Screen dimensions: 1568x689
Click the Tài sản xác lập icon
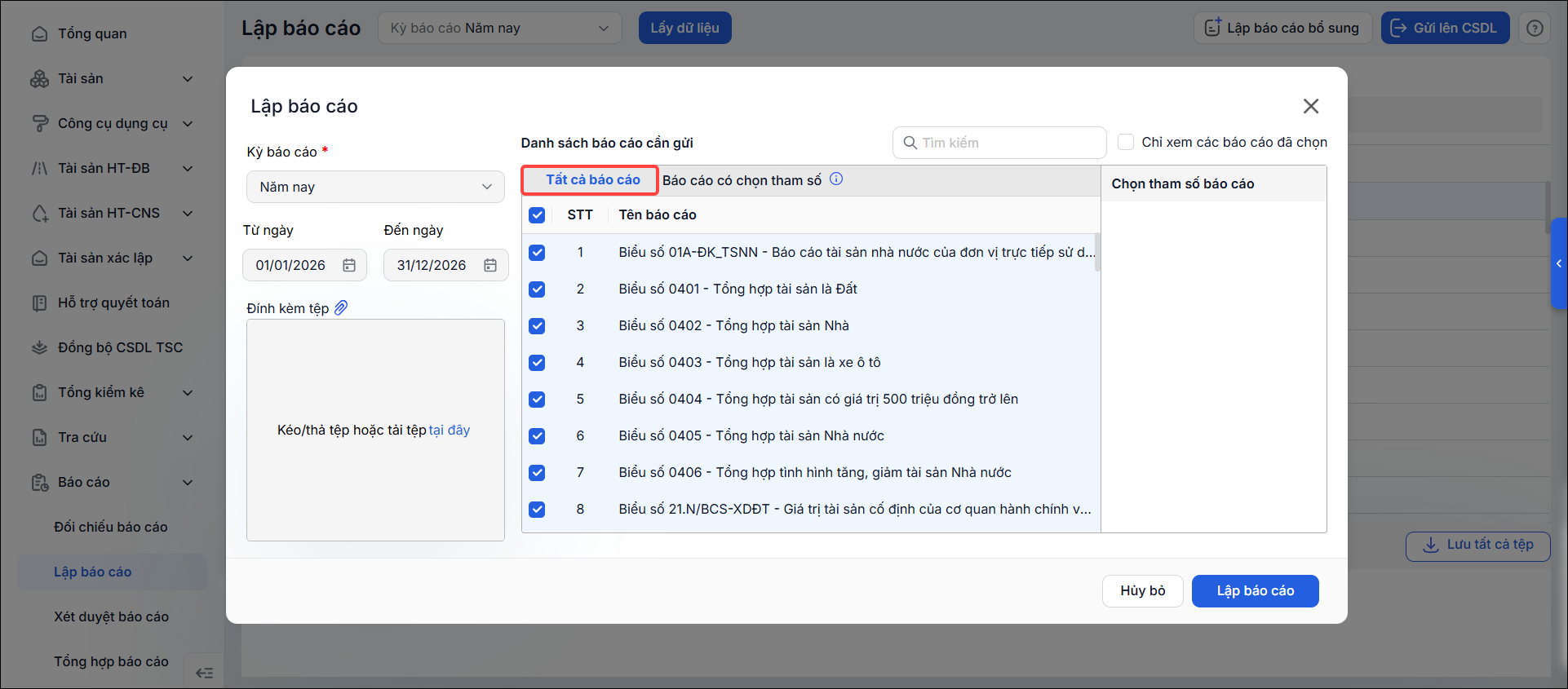pos(39,258)
